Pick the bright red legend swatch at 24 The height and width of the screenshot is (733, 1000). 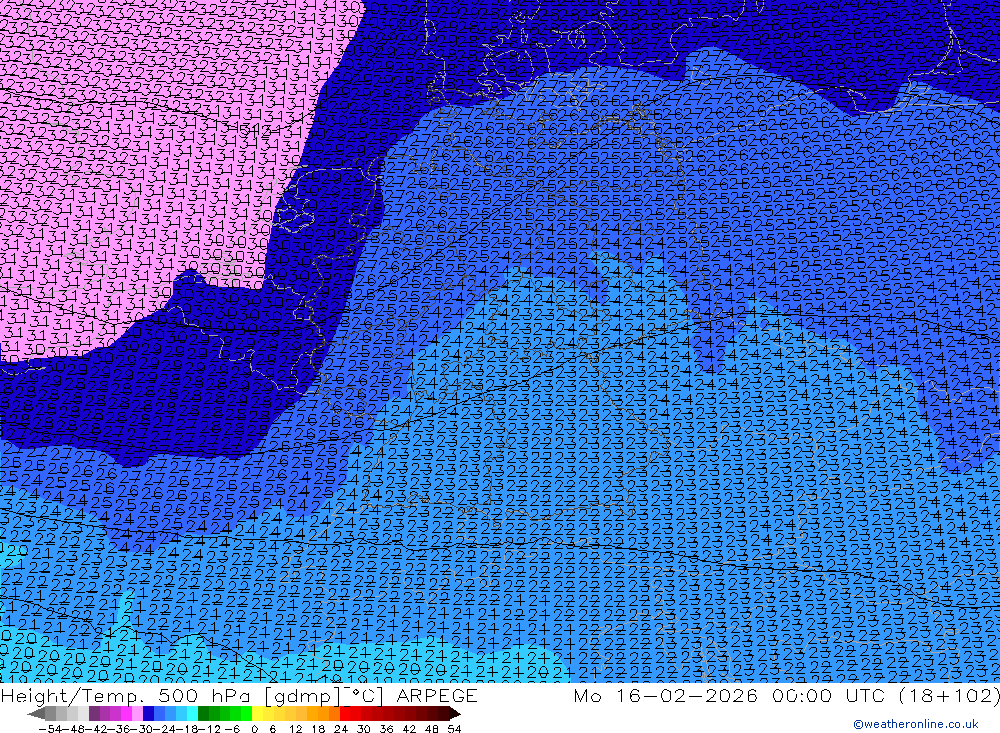click(x=346, y=713)
